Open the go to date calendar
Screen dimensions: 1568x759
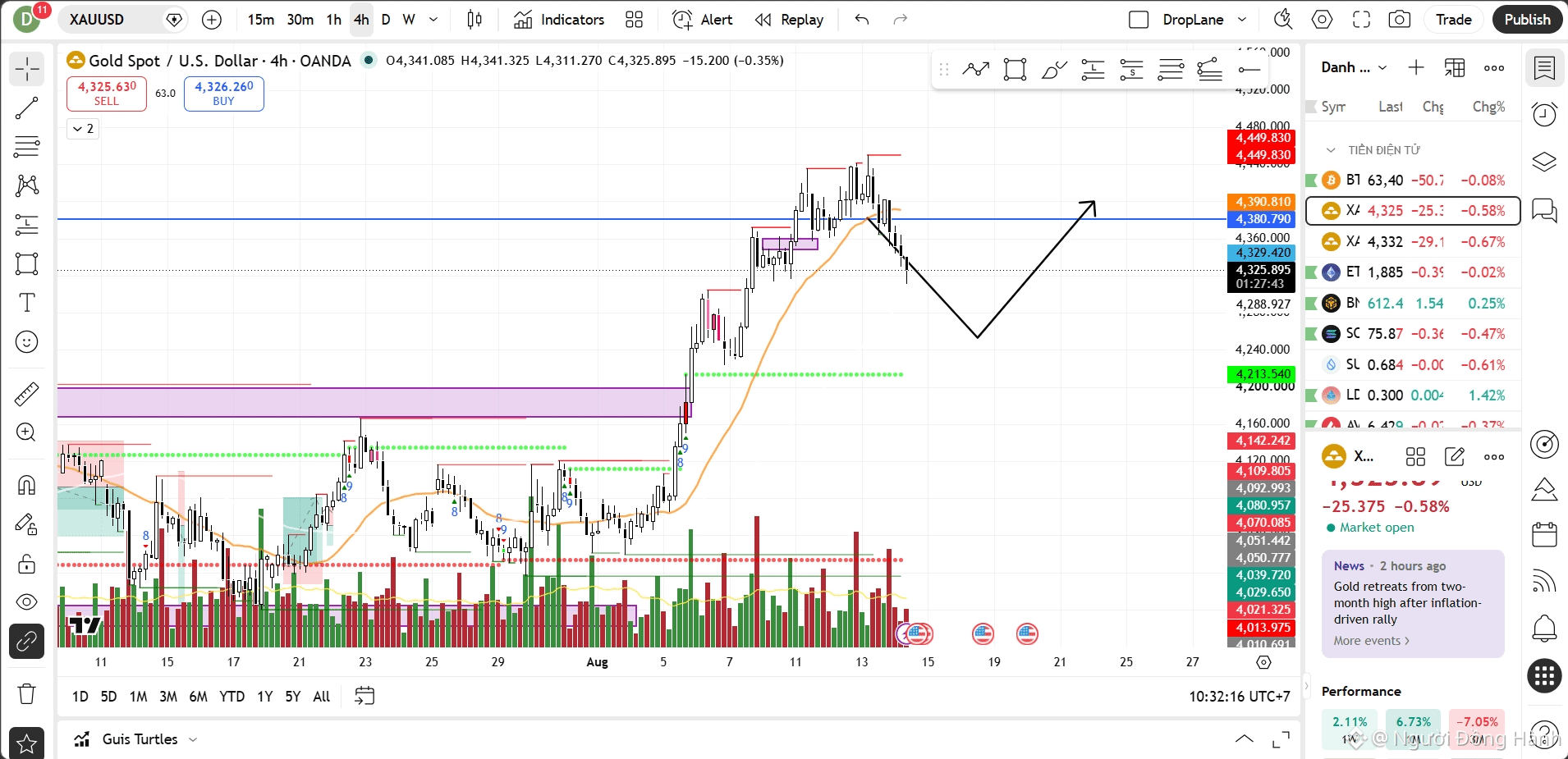pos(364,697)
